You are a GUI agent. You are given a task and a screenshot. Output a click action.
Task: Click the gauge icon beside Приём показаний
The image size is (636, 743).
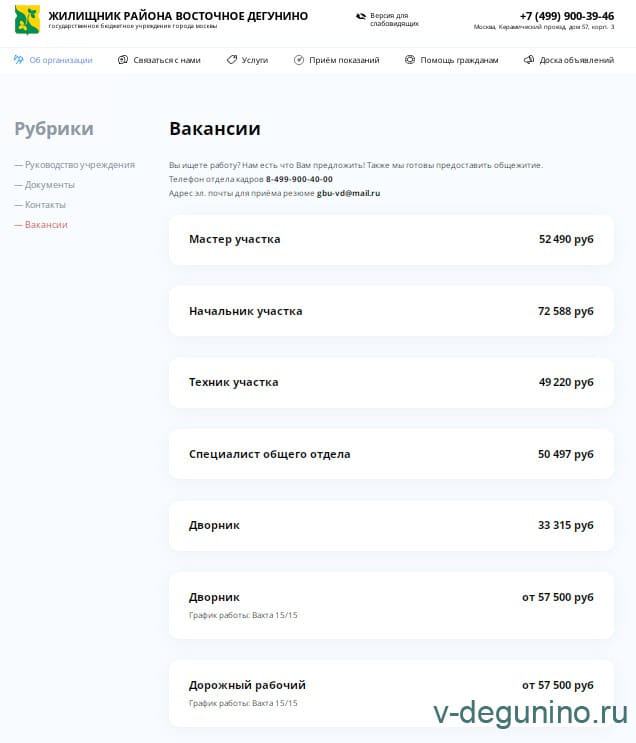coord(299,60)
